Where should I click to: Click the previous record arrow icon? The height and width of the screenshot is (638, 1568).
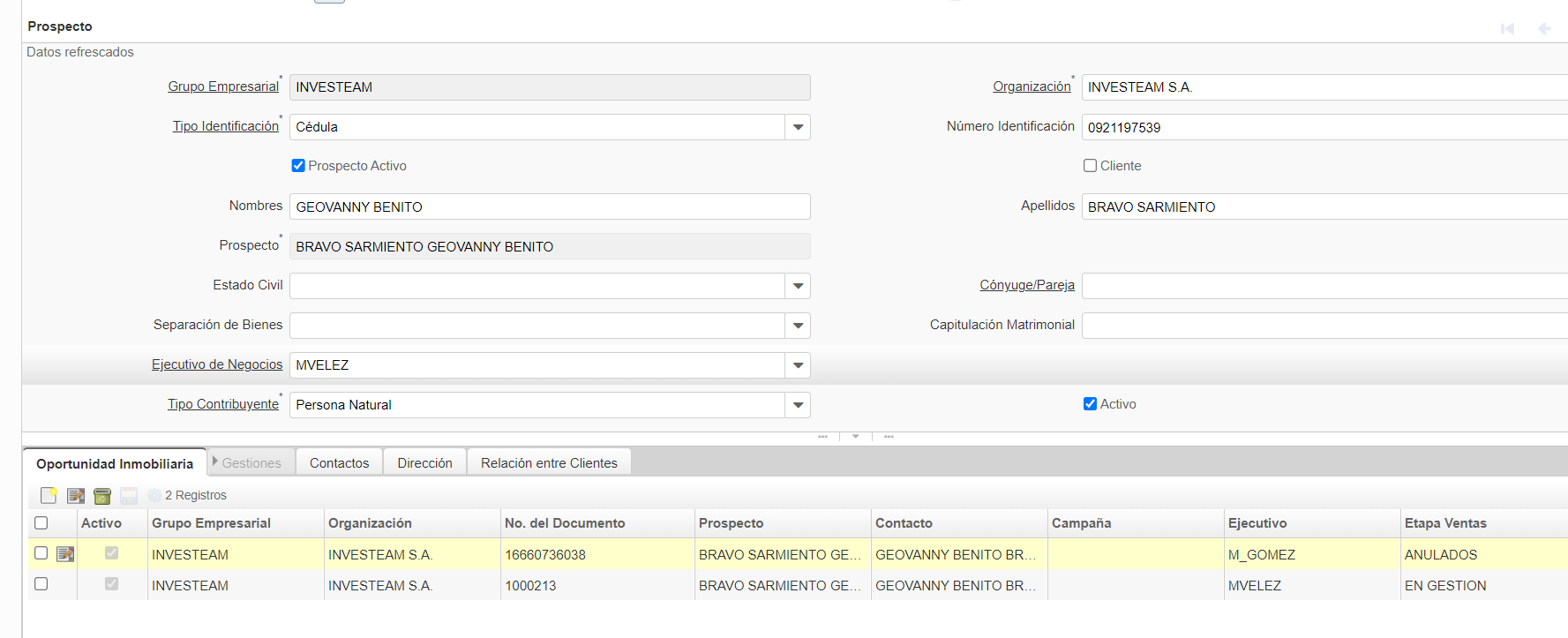[x=1544, y=28]
